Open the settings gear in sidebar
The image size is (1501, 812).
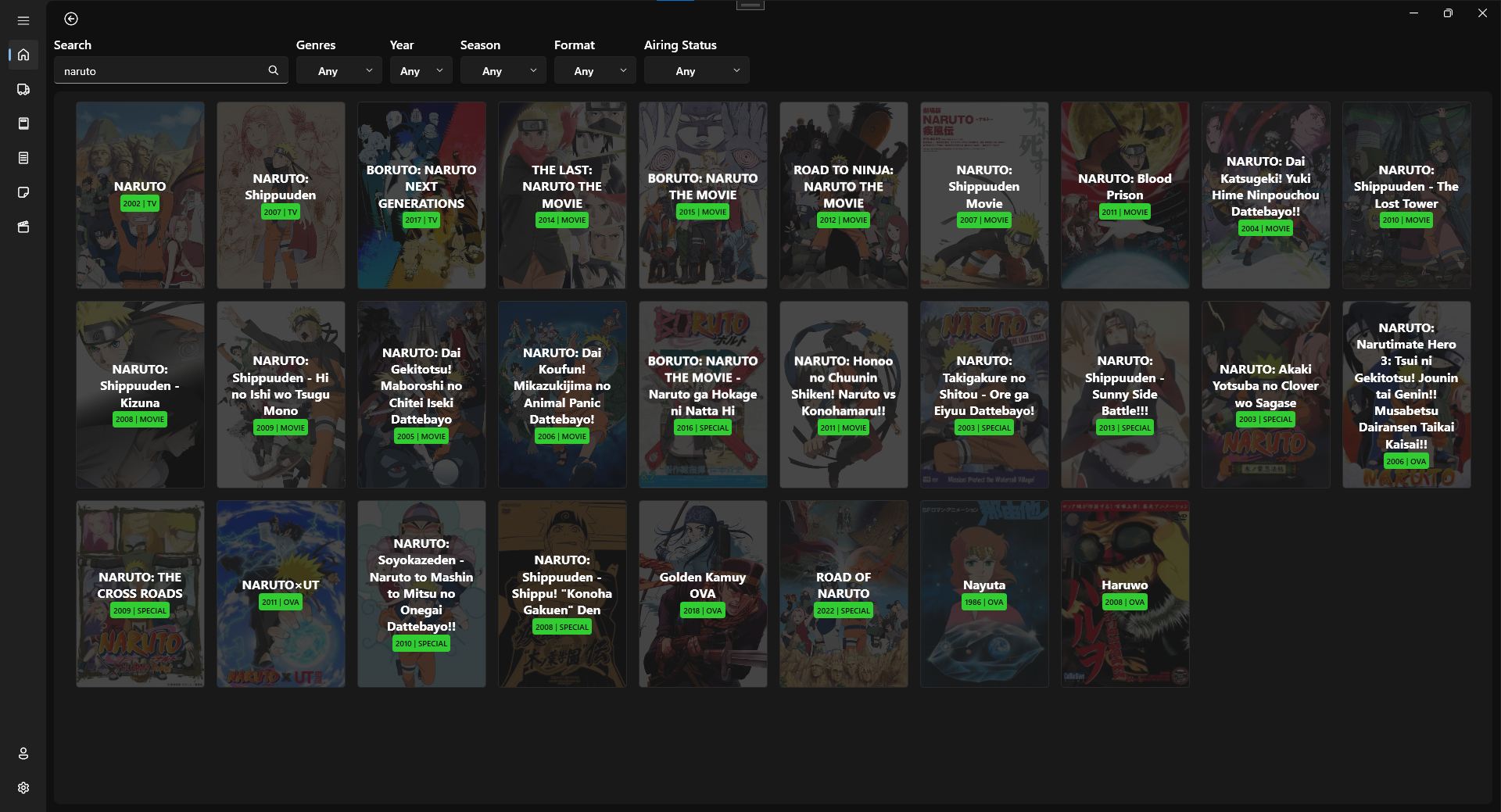23,788
